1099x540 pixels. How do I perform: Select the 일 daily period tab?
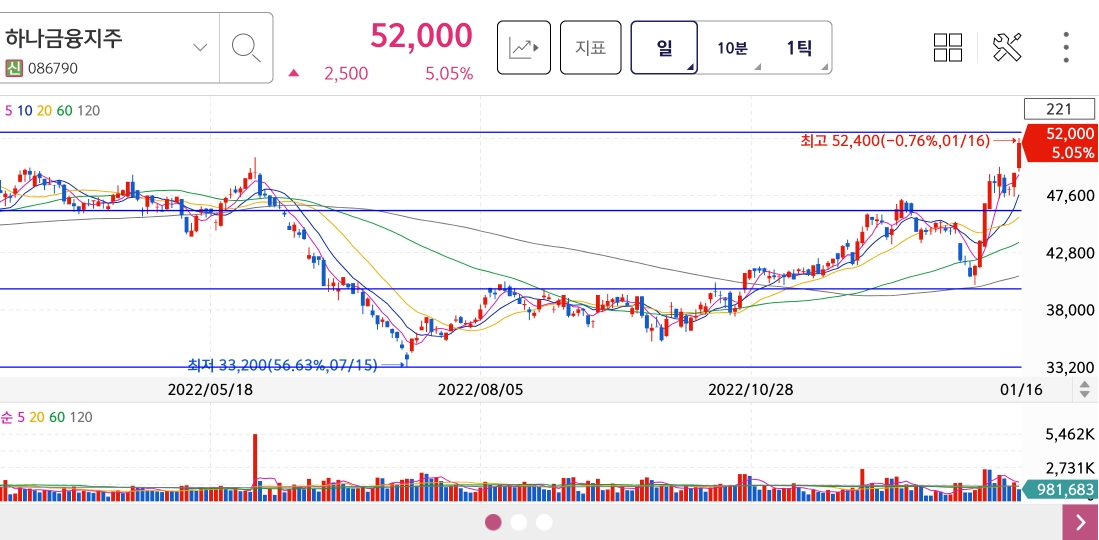664,48
